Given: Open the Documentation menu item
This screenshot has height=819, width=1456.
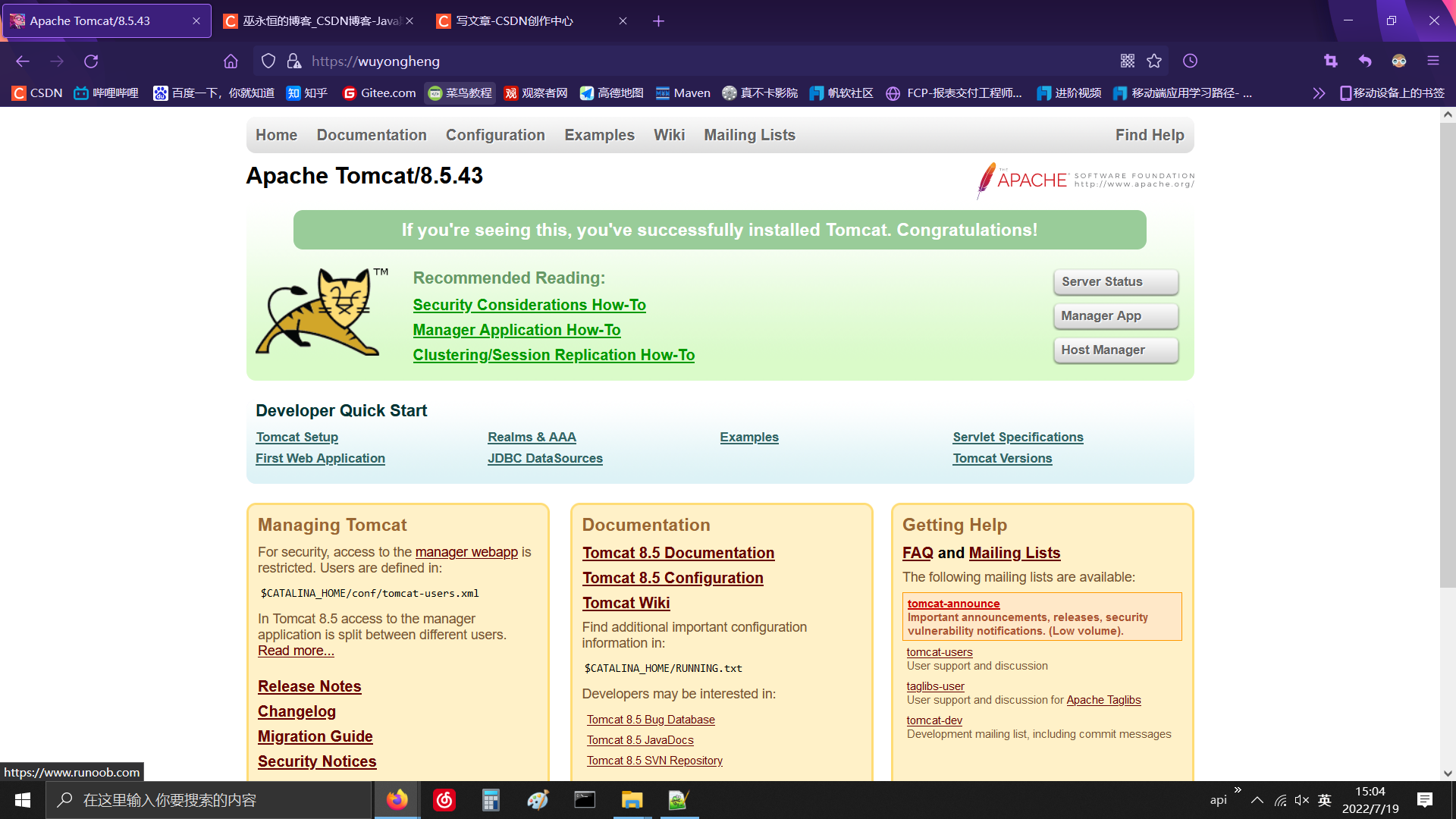Looking at the screenshot, I should (372, 135).
